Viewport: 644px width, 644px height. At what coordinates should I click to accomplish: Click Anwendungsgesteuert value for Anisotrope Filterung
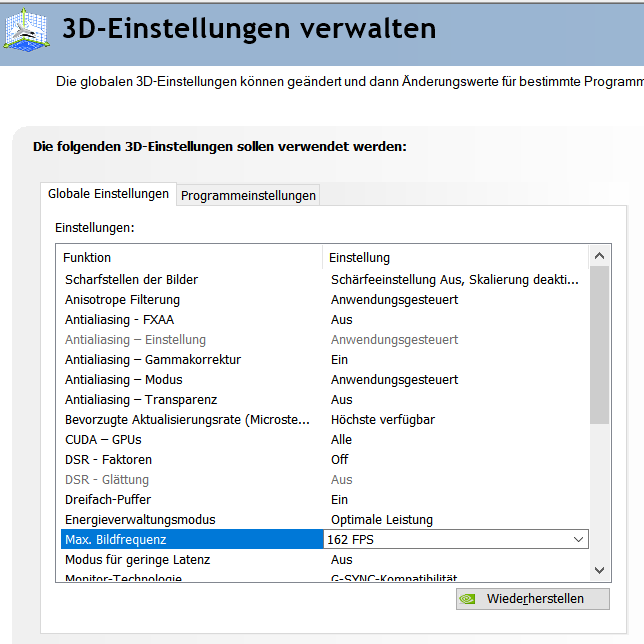click(x=394, y=300)
